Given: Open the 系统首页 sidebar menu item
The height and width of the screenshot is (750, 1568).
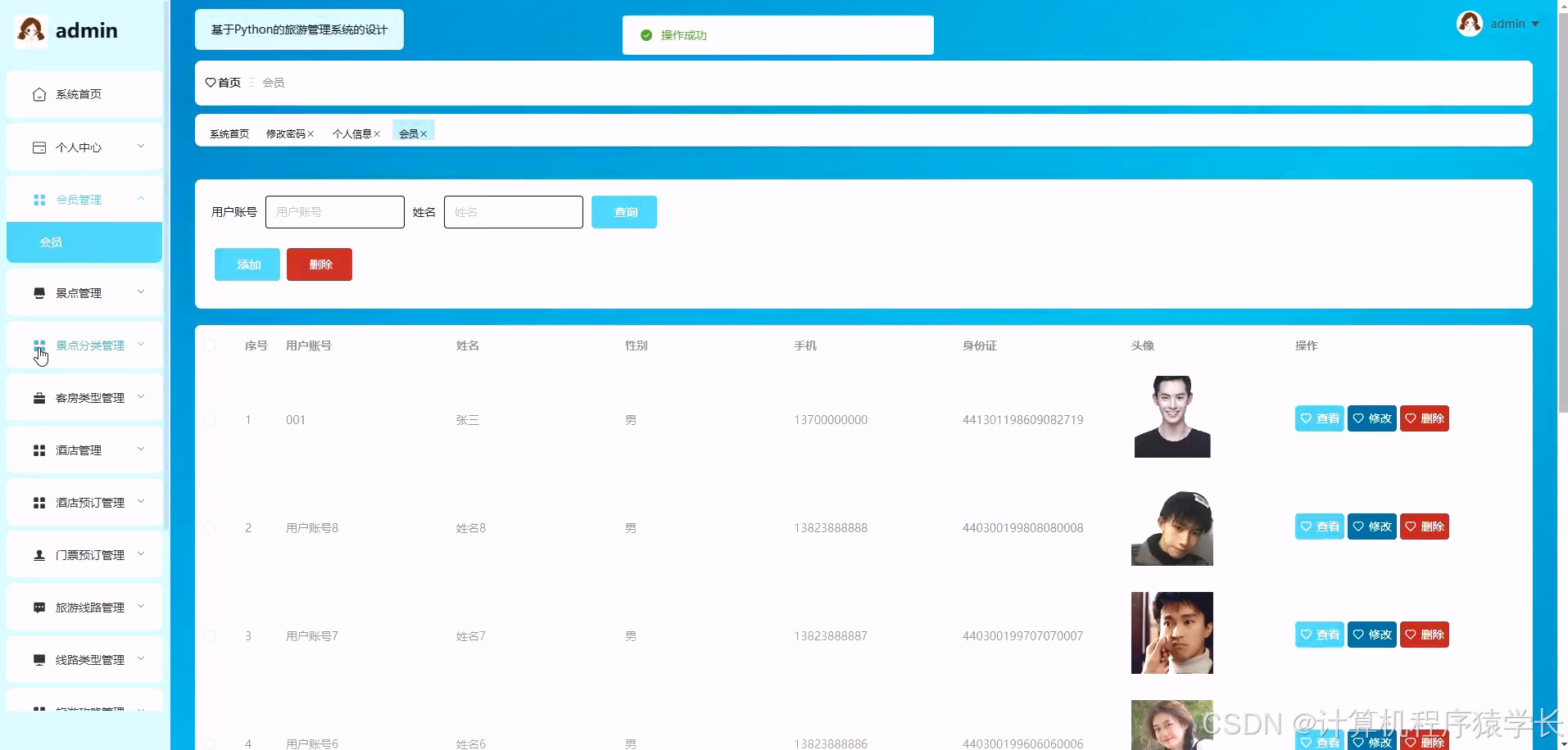Looking at the screenshot, I should (84, 94).
